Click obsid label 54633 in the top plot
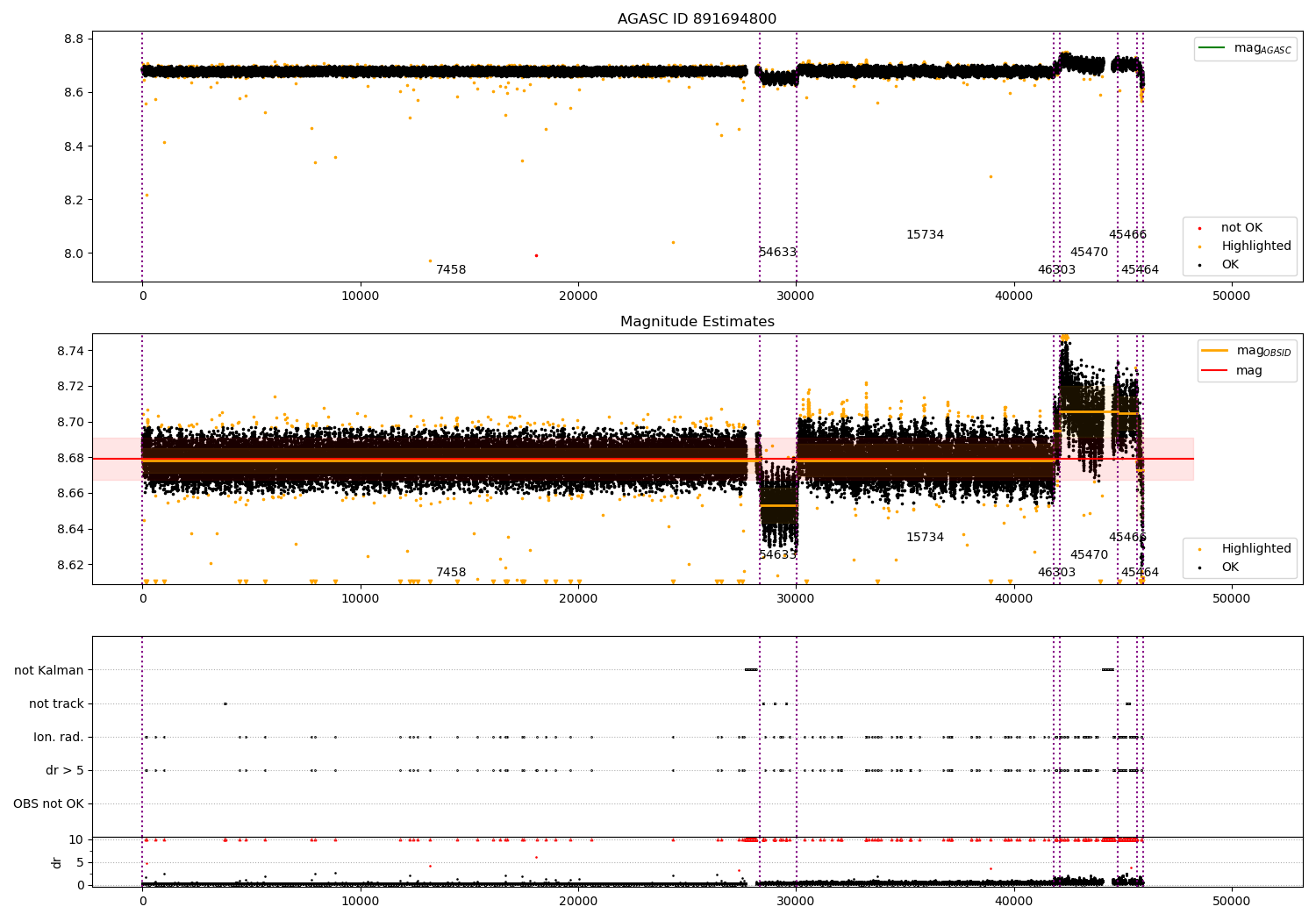 point(777,253)
